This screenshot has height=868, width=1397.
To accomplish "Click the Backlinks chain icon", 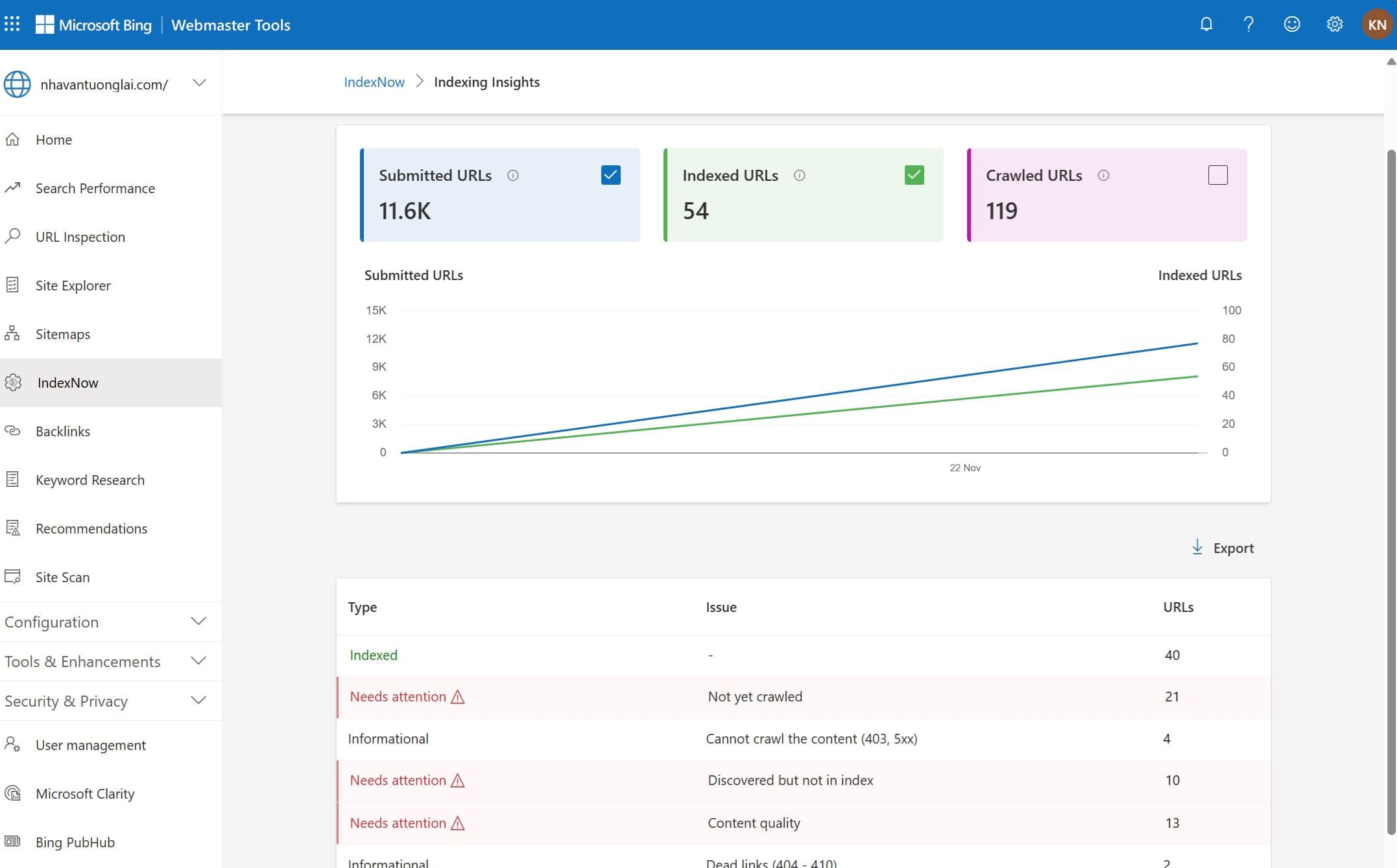I will [x=12, y=430].
